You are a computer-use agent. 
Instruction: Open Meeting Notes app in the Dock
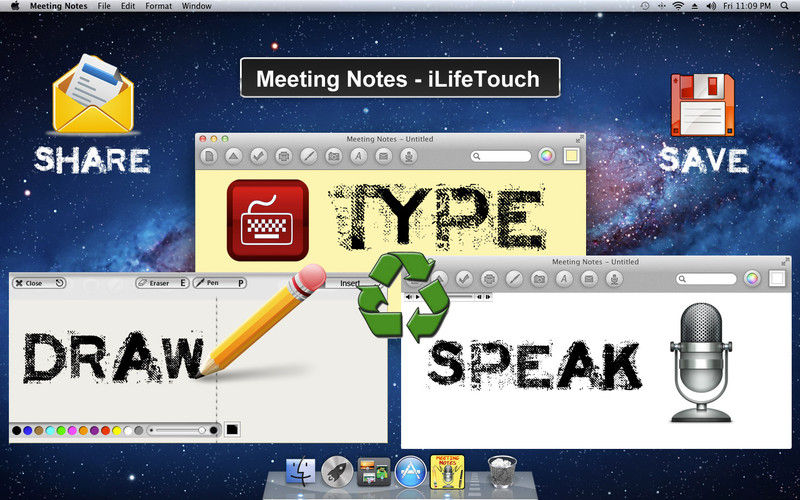point(447,471)
